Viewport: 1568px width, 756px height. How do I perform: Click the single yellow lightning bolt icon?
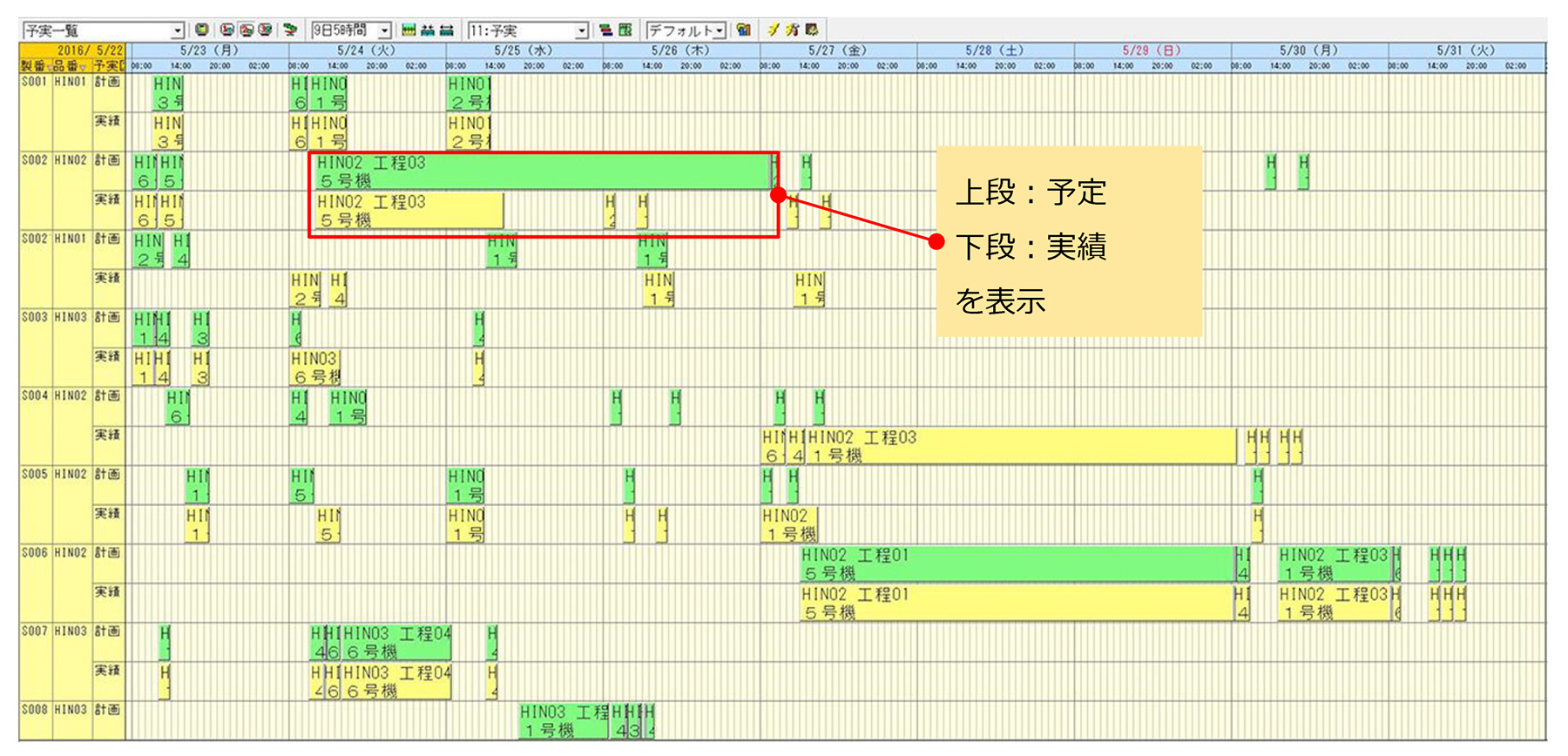(773, 30)
